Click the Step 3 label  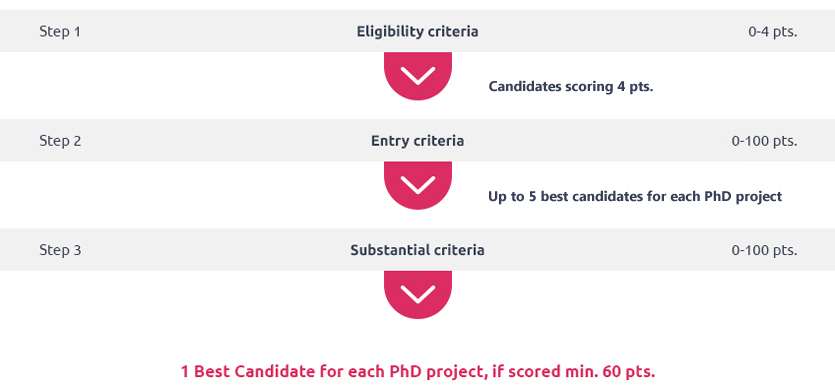60,250
